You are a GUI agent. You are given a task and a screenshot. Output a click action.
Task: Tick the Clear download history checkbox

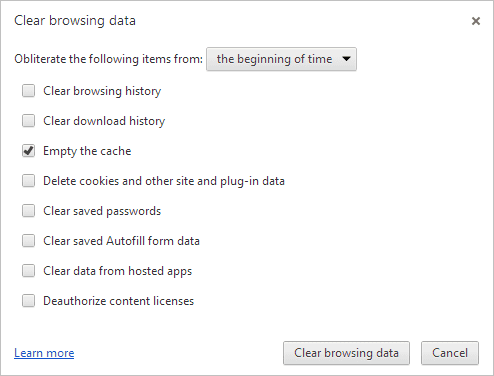click(28, 121)
